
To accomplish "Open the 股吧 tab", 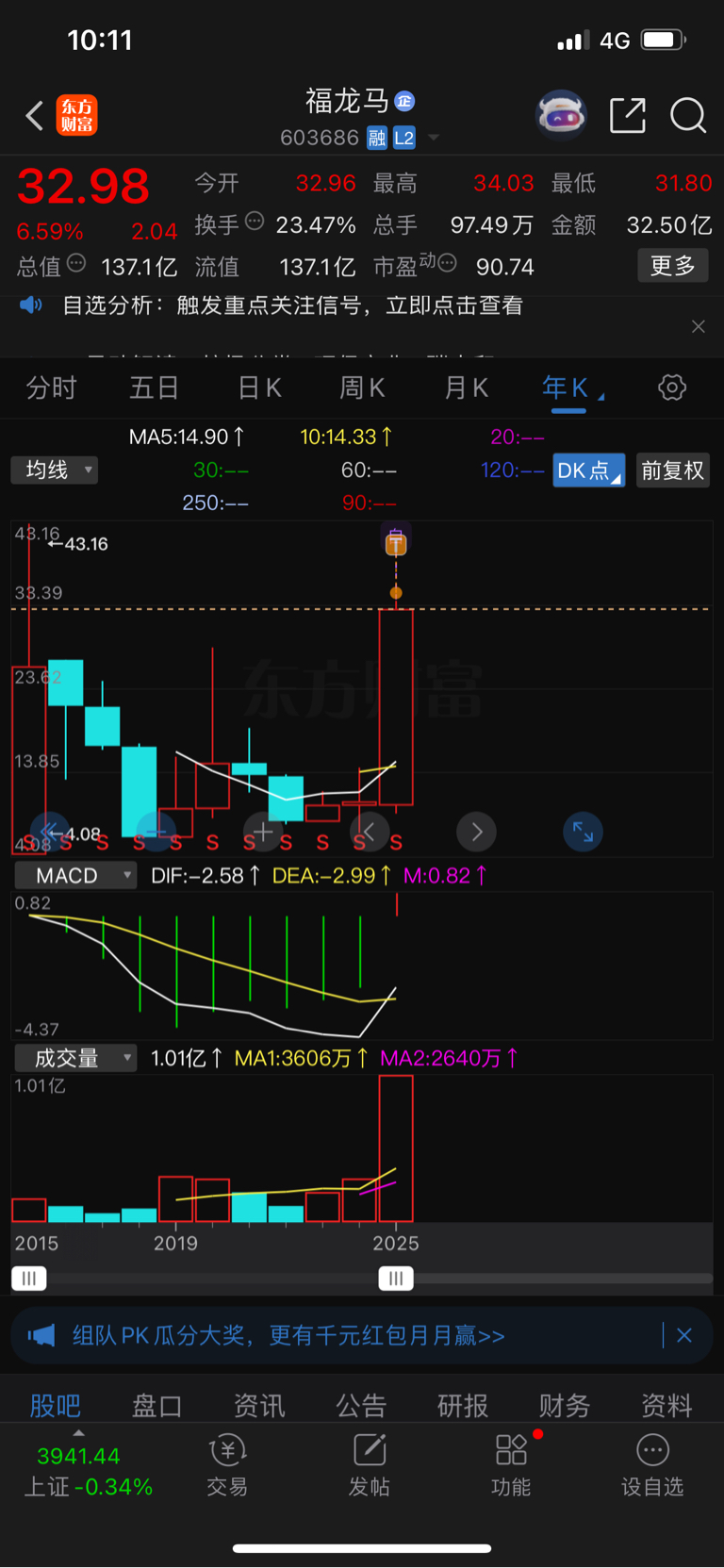I will coord(55,1406).
